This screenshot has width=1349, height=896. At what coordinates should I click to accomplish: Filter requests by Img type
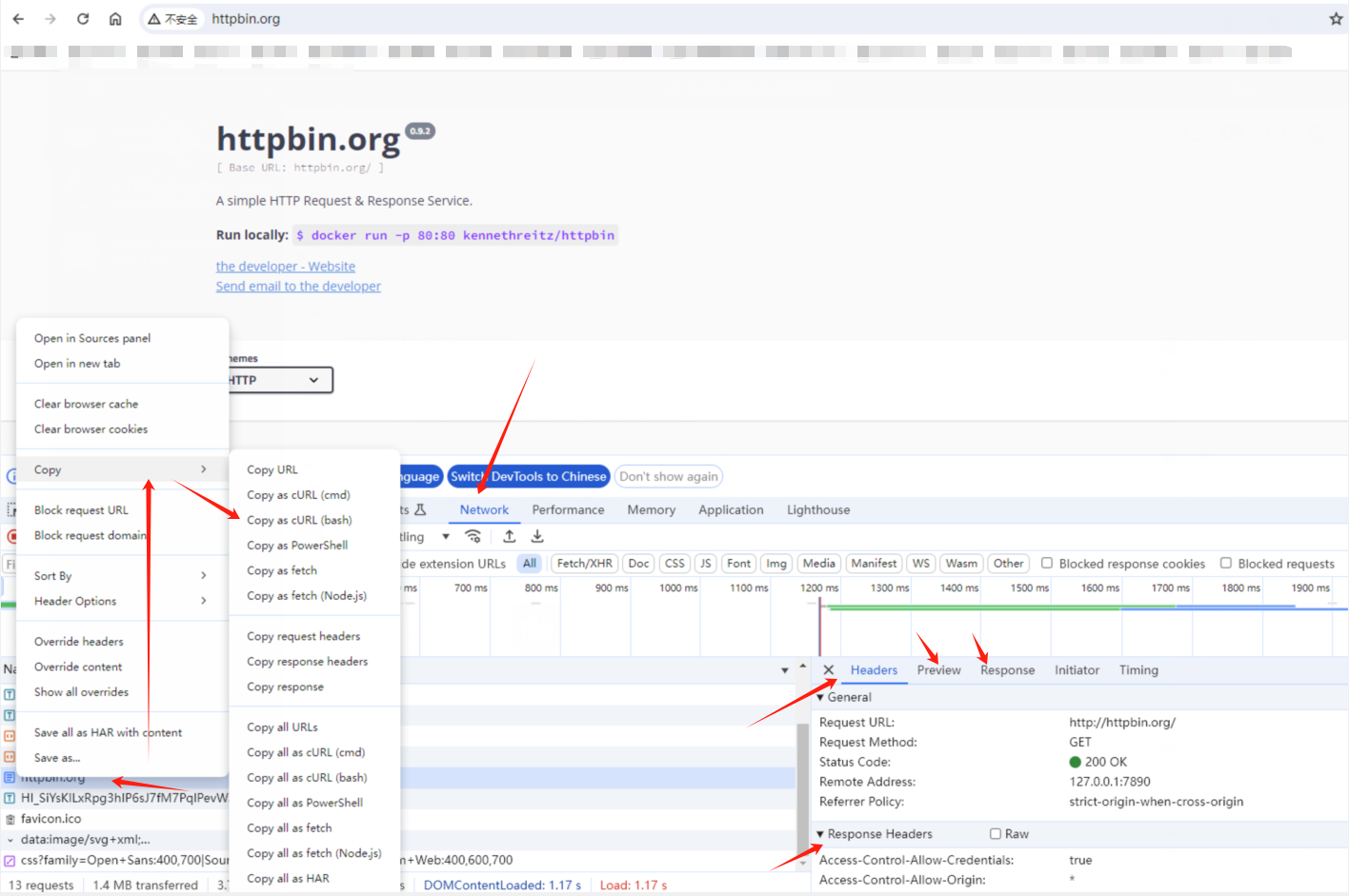(776, 564)
